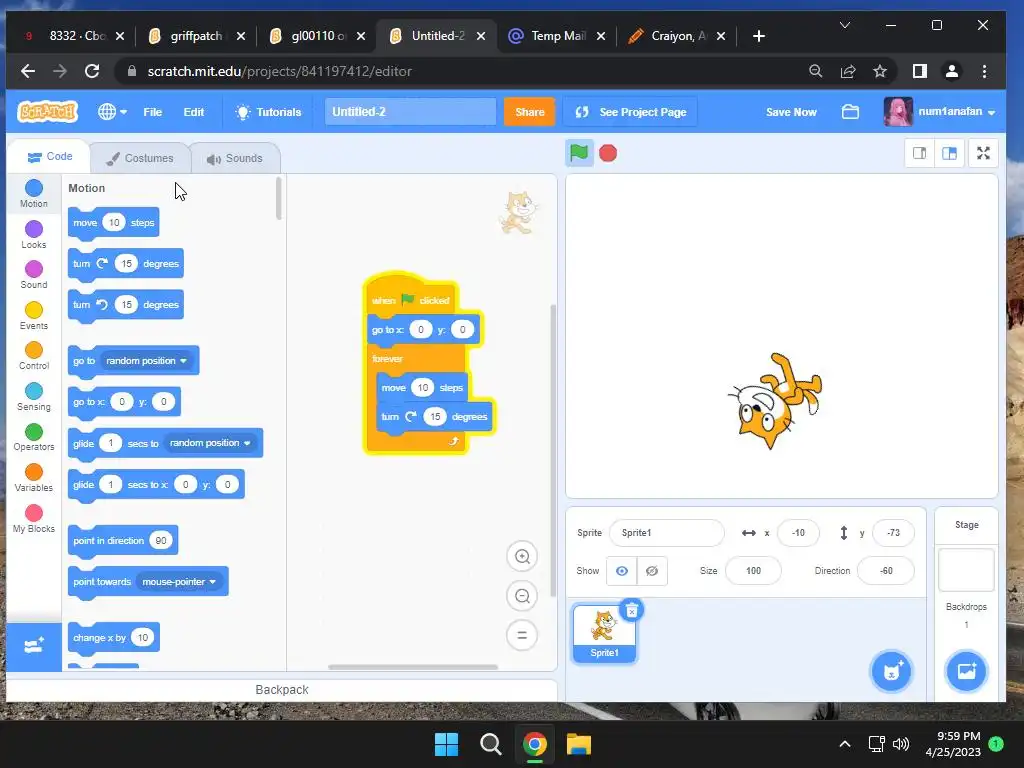Click the green flag to run project
1024x768 pixels.
(x=579, y=153)
